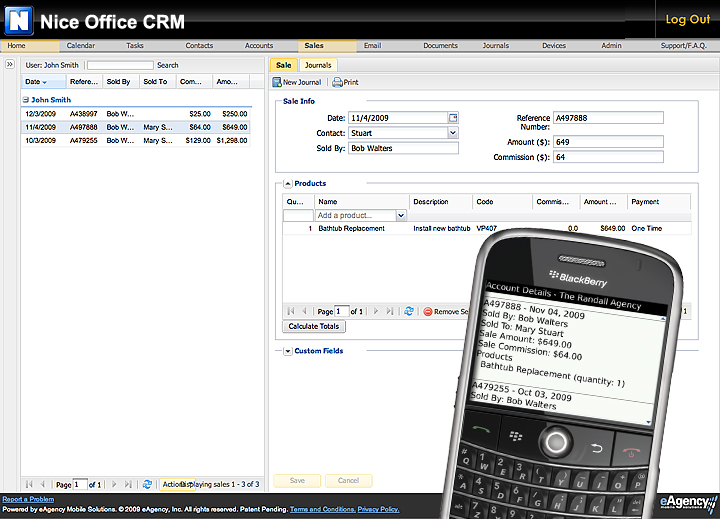Screen dimensions: 720x519
Task: Open the Terms and Conditions link
Action: point(322,509)
